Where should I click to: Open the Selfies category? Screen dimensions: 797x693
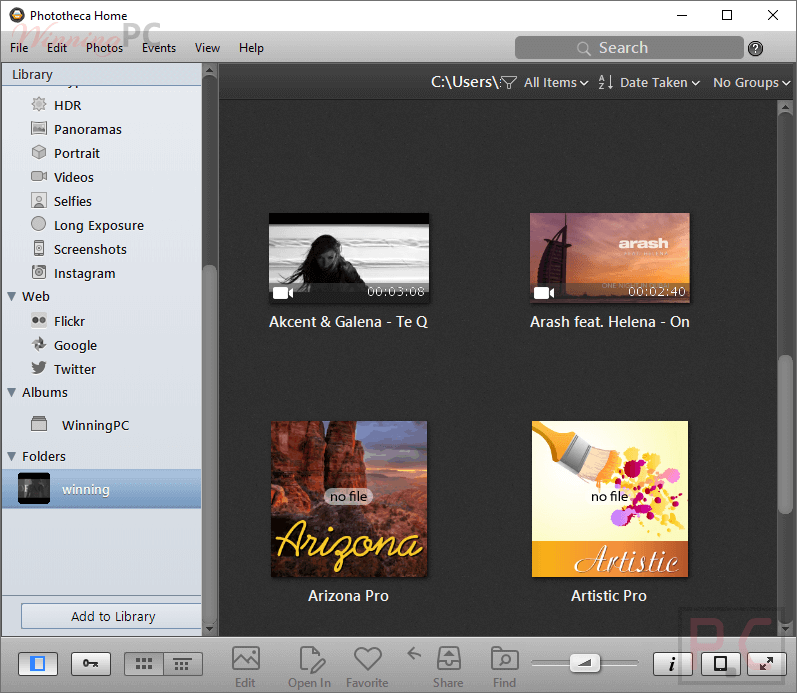coord(73,201)
